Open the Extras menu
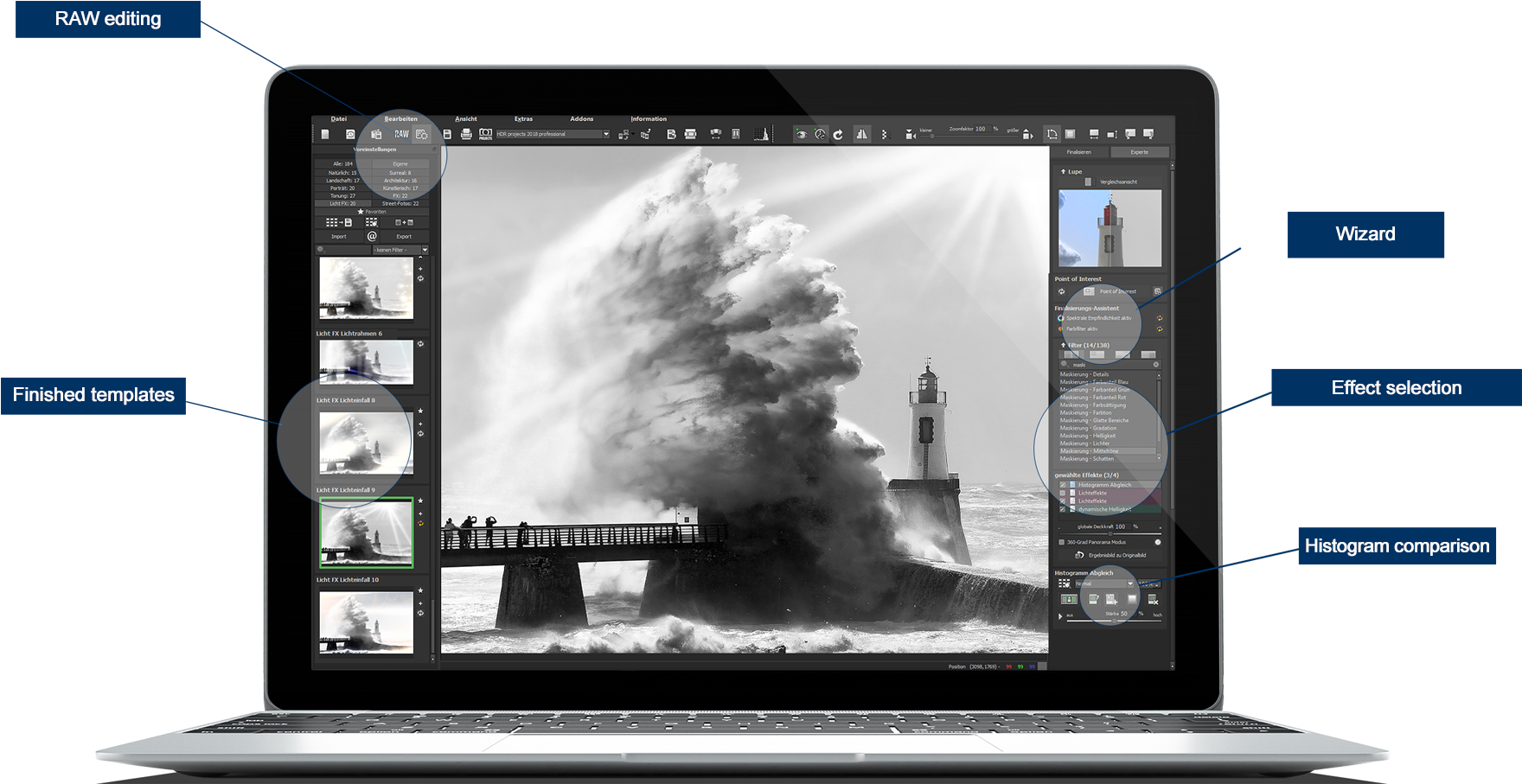1522x784 pixels. 523,119
